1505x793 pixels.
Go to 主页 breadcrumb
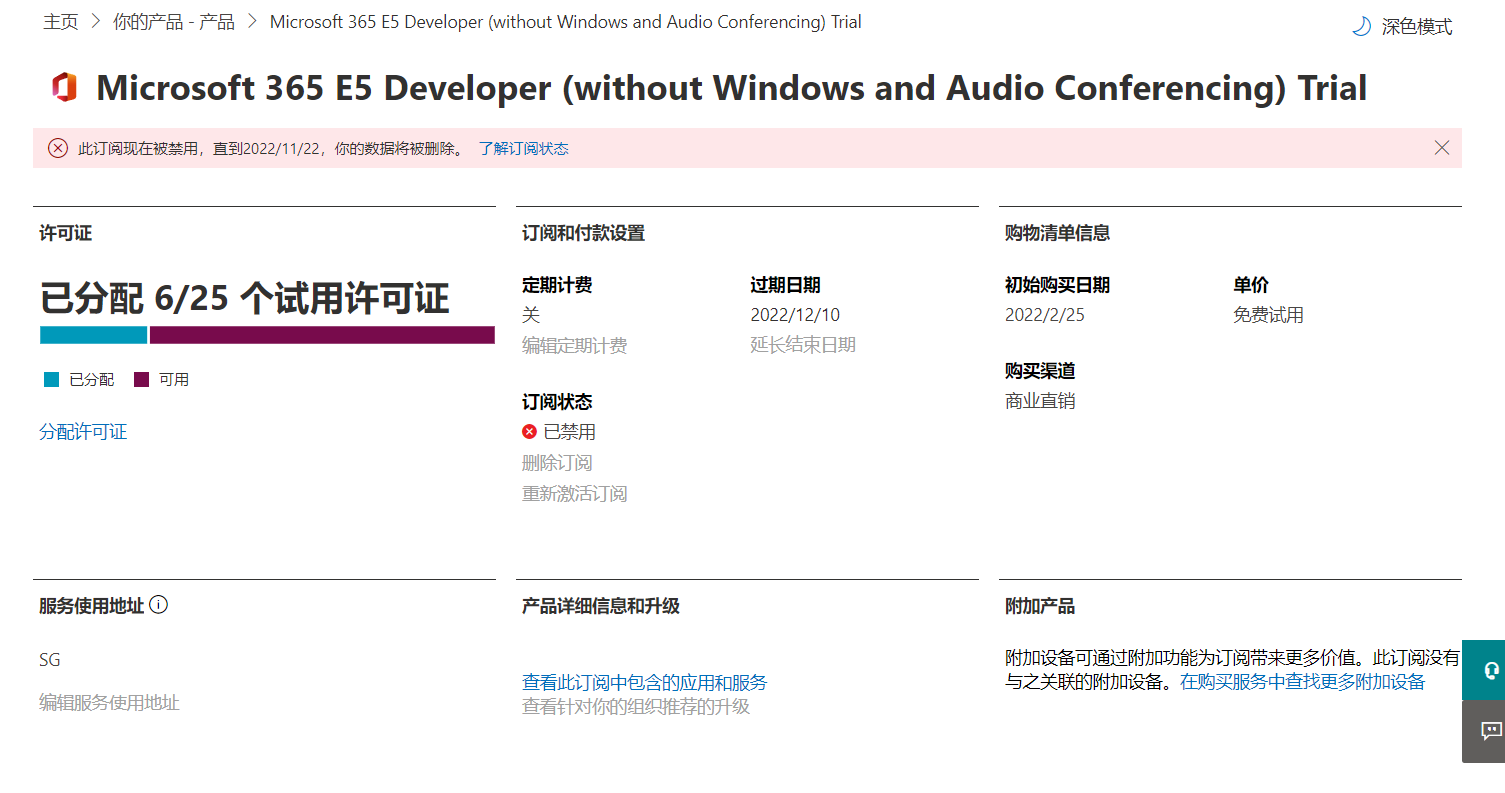pos(60,22)
